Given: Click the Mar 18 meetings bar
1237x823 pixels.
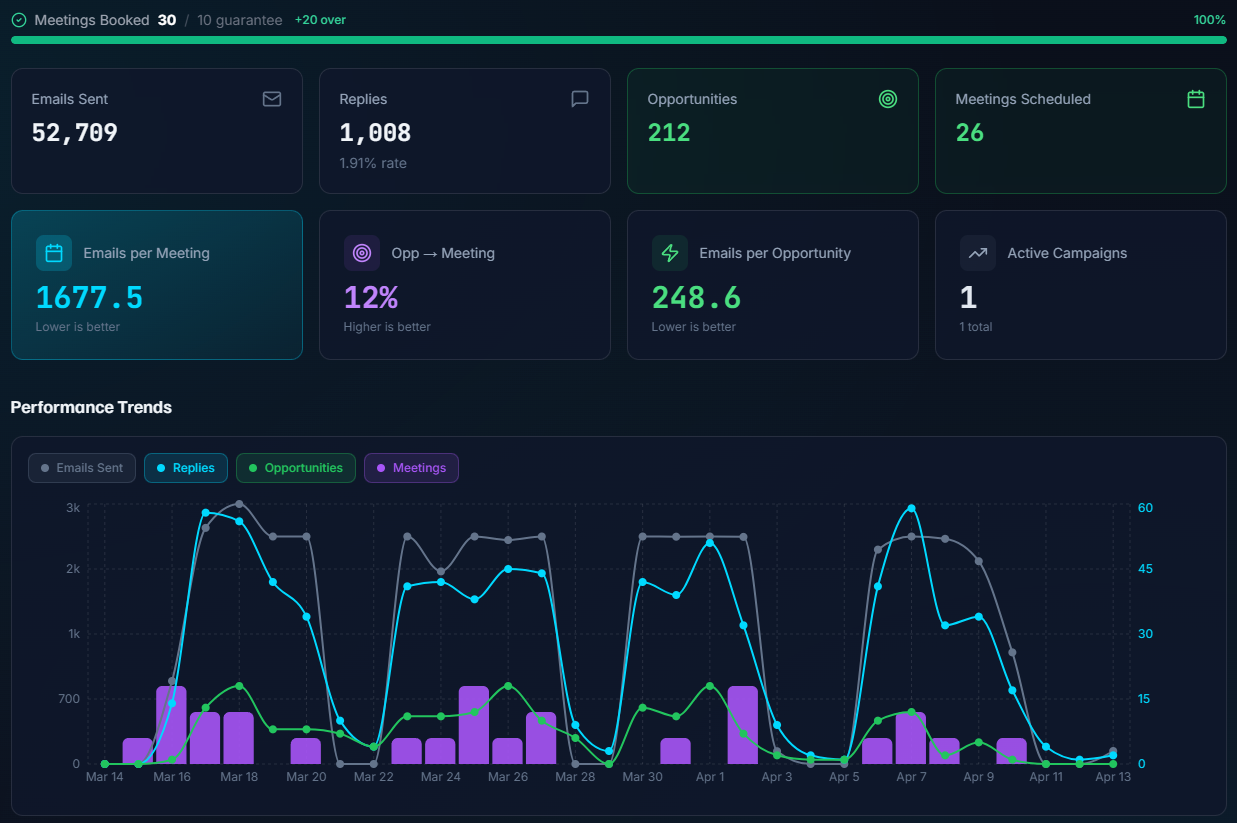Looking at the screenshot, I should [x=239, y=738].
